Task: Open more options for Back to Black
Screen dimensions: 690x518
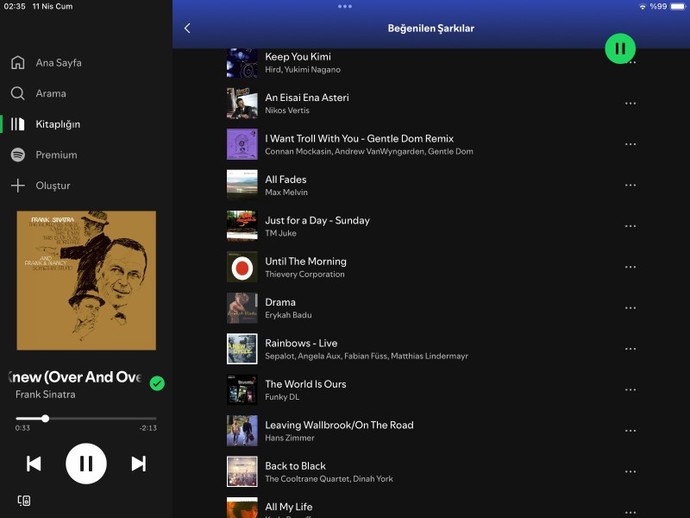Action: click(x=630, y=472)
